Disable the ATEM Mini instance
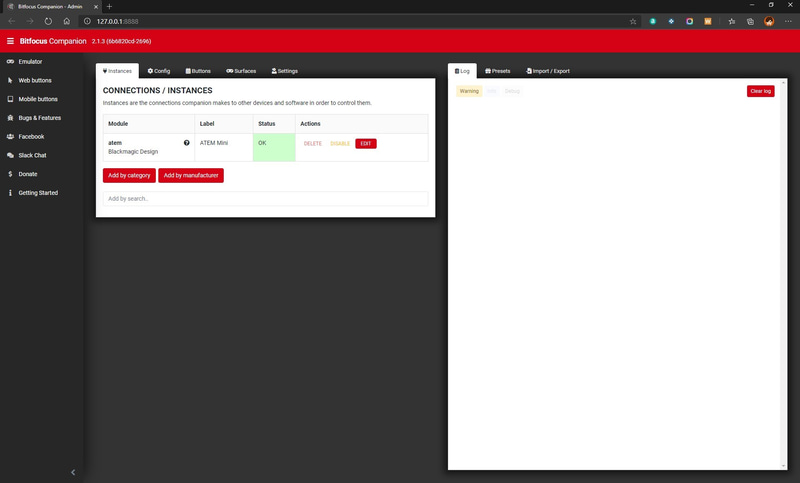The width and height of the screenshot is (800, 483). [340, 144]
